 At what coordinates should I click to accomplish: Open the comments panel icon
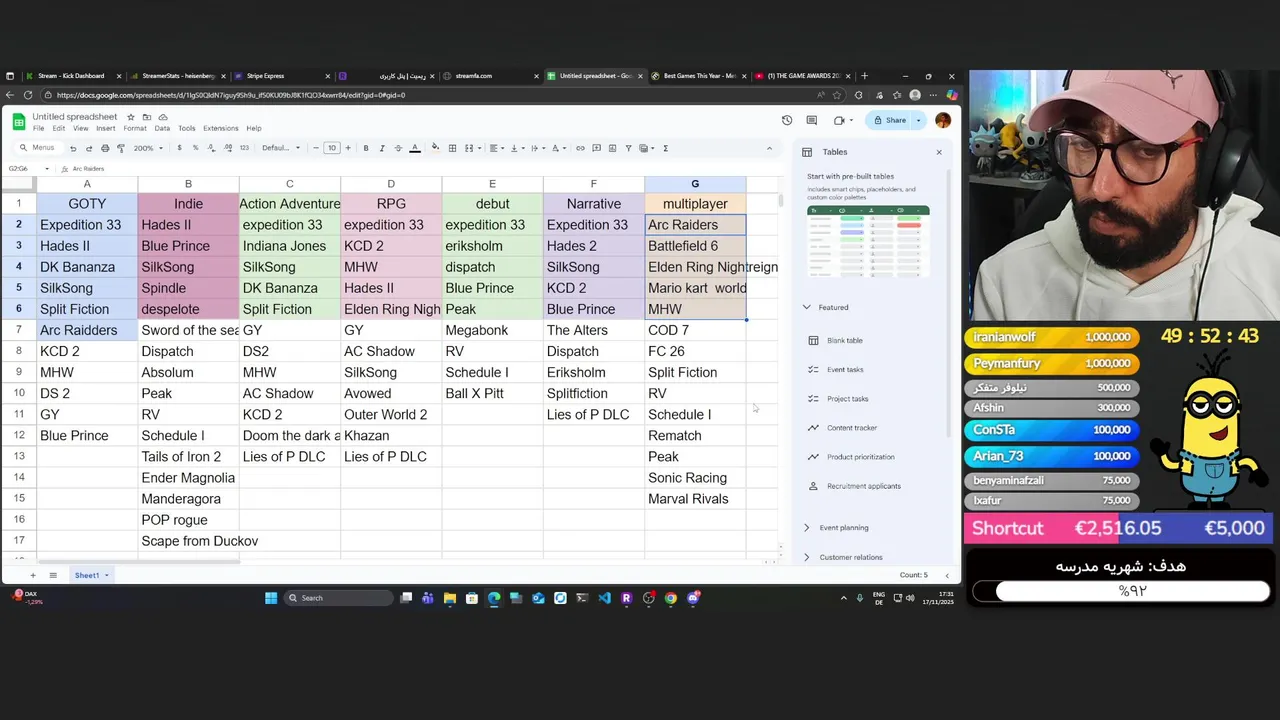(812, 120)
